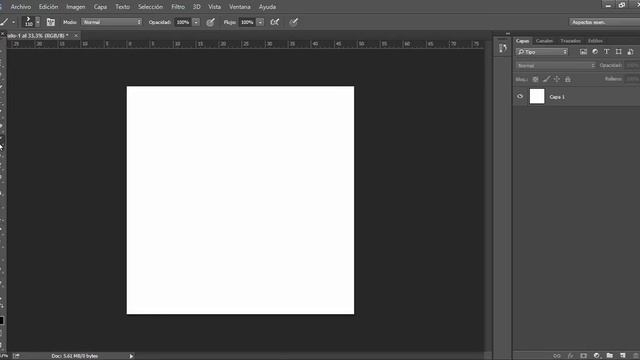The width and height of the screenshot is (640, 360).
Task: Add a layer mask icon
Action: (x=584, y=356)
